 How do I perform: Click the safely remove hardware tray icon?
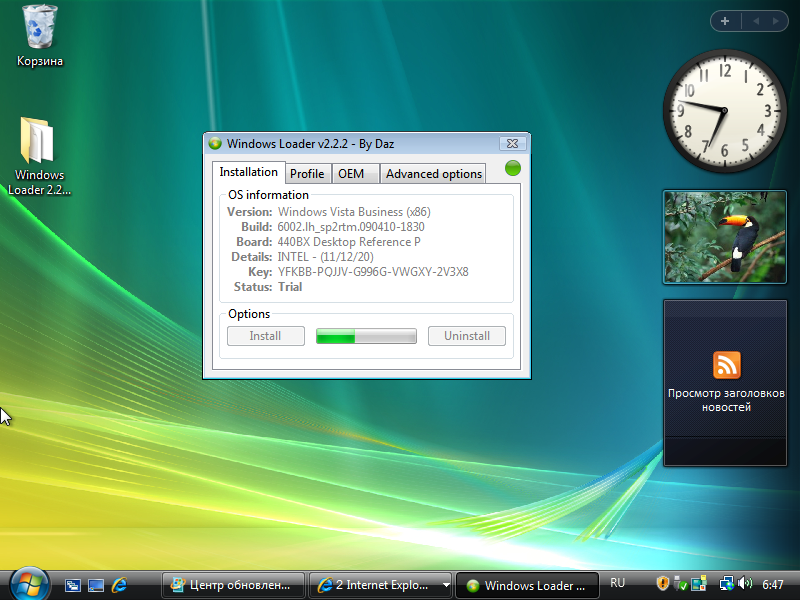pyautogui.click(x=680, y=583)
